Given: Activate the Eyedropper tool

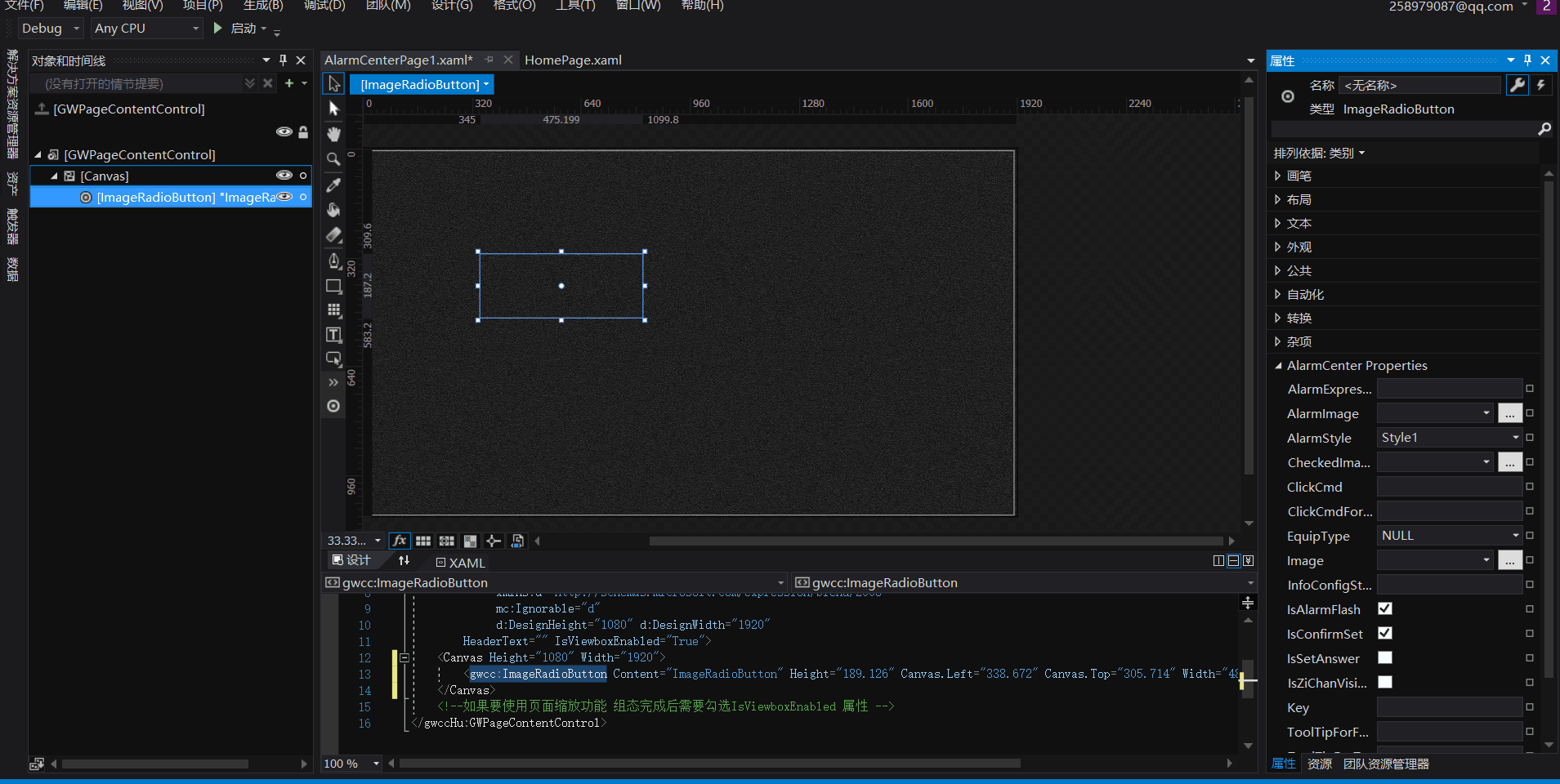Looking at the screenshot, I should (x=333, y=185).
